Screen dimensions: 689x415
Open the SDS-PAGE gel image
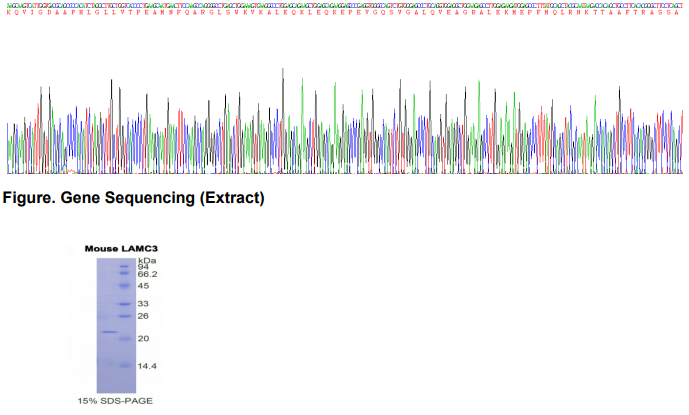[x=116, y=325]
